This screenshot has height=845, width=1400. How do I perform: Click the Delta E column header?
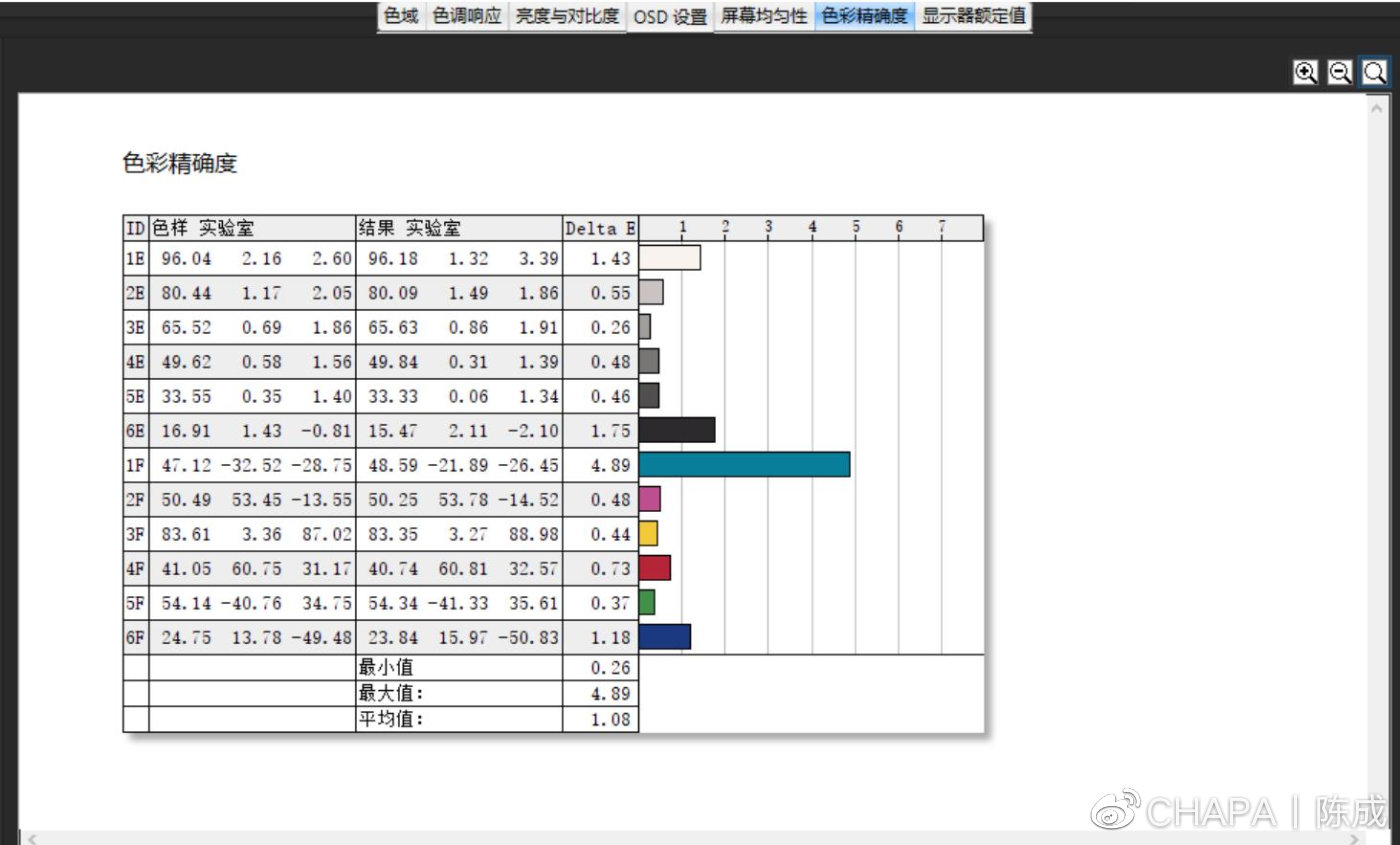point(600,228)
